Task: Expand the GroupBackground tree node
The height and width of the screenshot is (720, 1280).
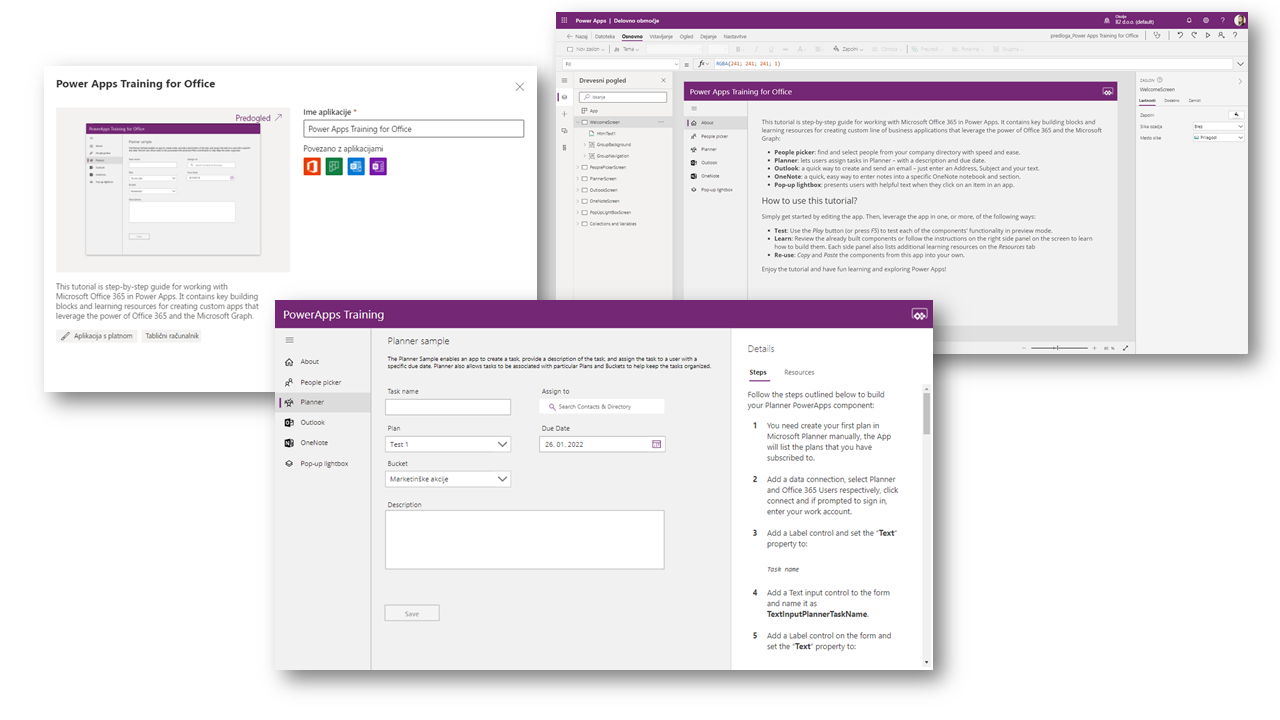Action: coord(584,144)
